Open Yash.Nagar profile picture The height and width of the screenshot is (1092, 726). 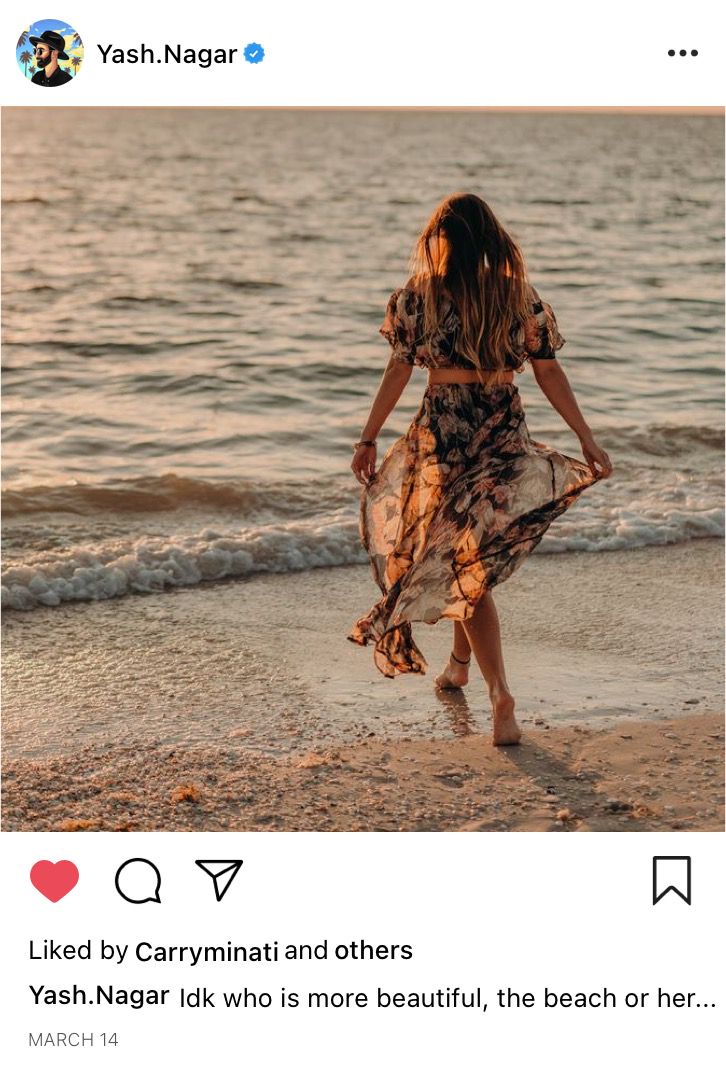[50, 53]
